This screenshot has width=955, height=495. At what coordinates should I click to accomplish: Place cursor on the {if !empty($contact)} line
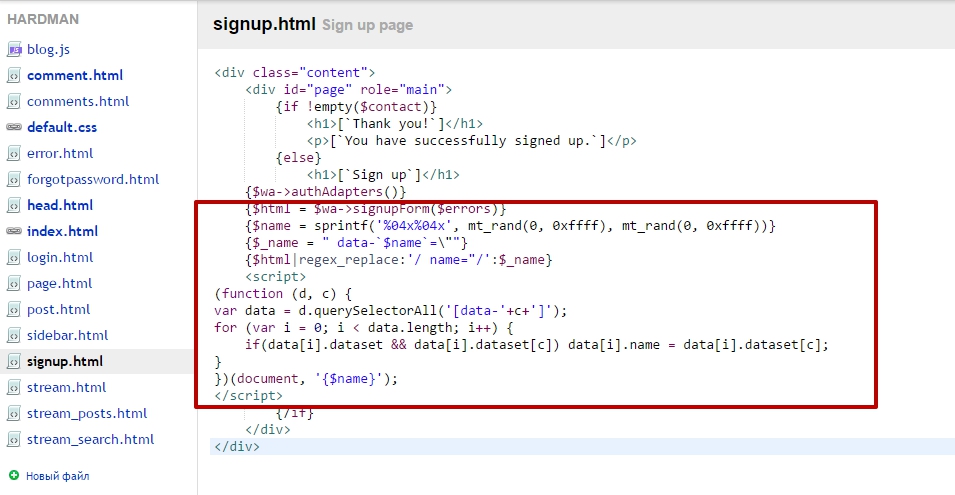(356, 107)
